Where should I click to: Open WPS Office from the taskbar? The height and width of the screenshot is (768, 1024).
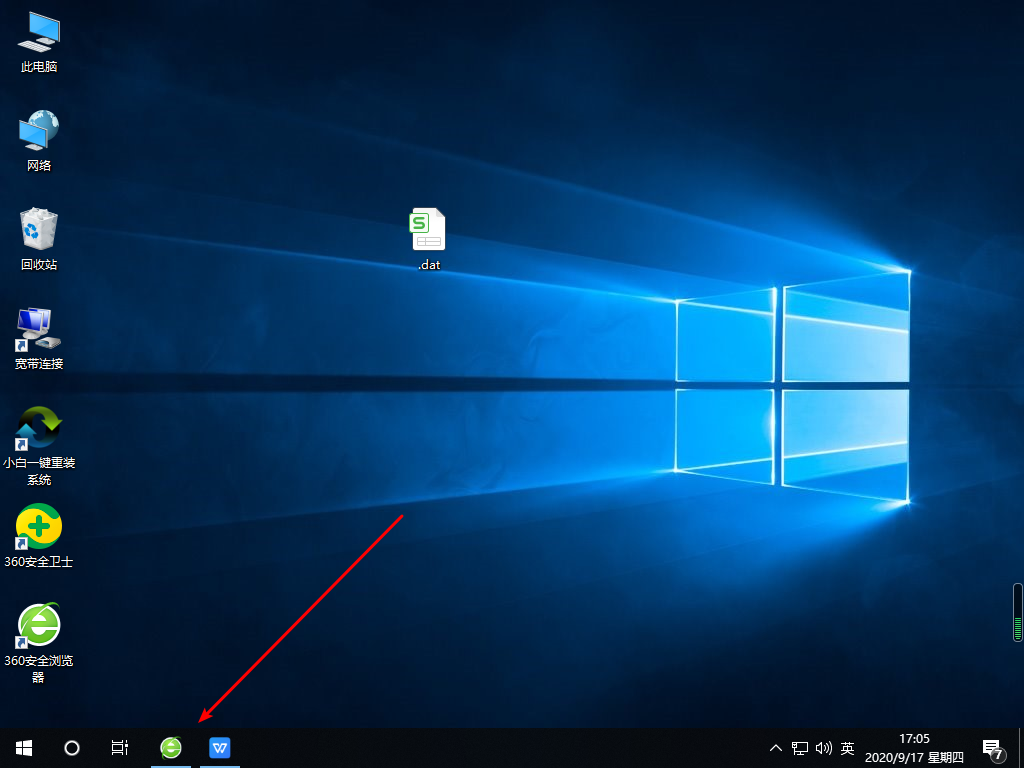pos(219,747)
